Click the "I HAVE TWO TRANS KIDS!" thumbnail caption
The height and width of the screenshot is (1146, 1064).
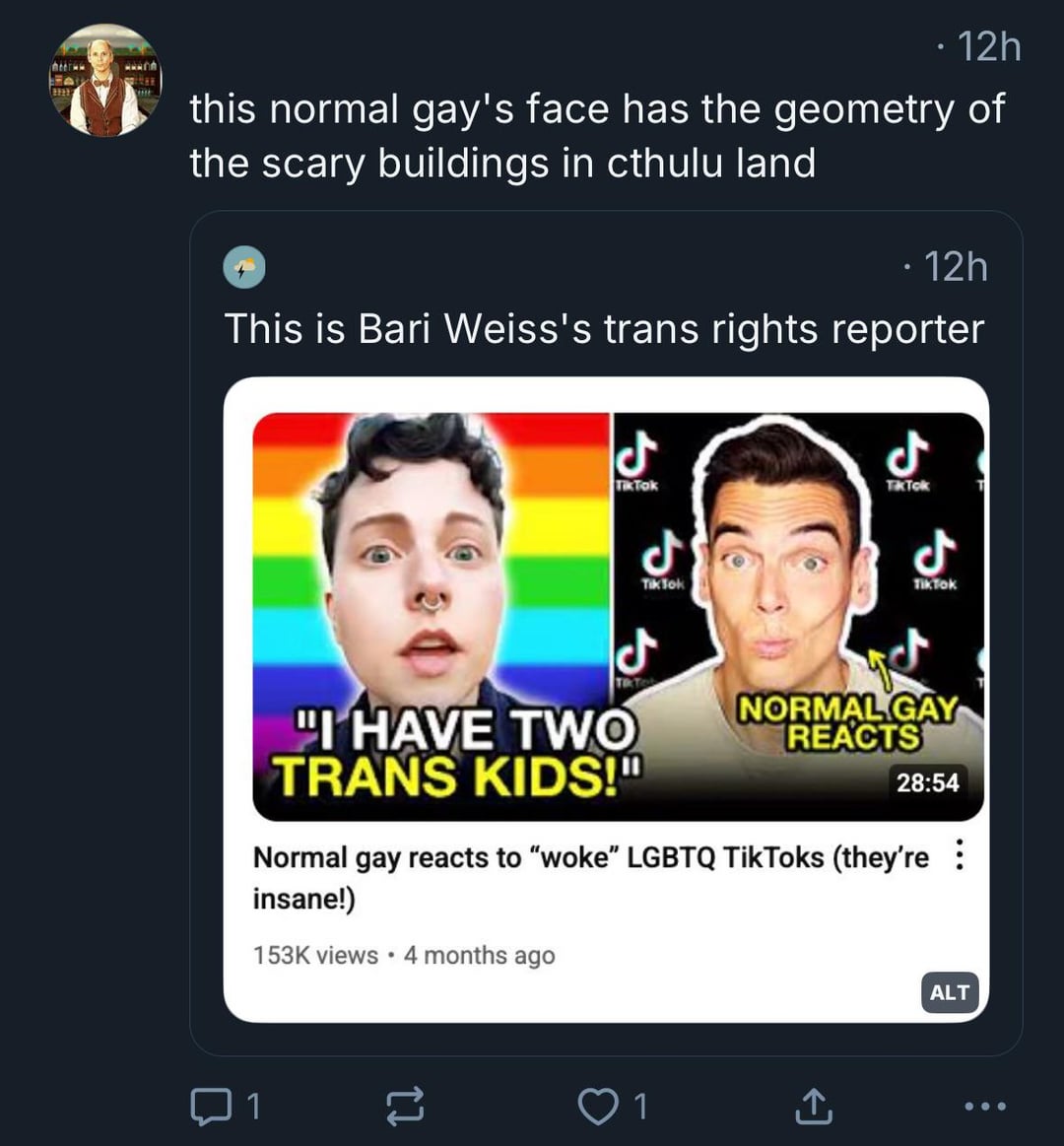click(x=455, y=754)
